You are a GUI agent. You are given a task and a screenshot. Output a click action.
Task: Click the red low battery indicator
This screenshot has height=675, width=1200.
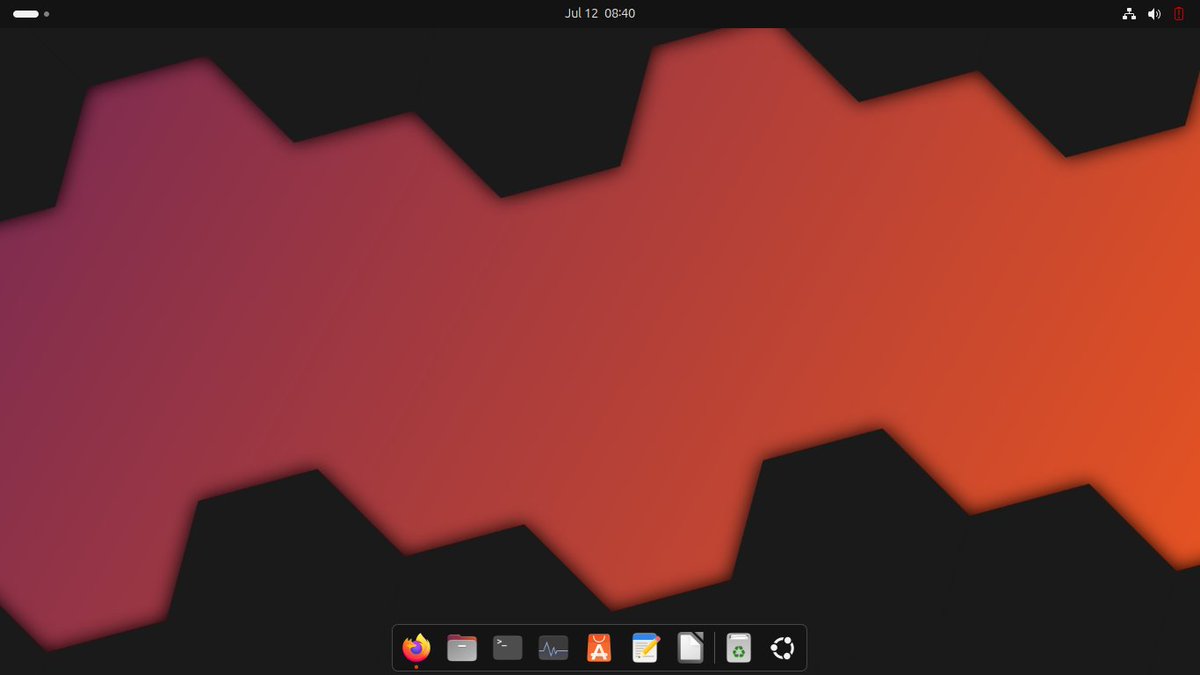(x=1179, y=14)
